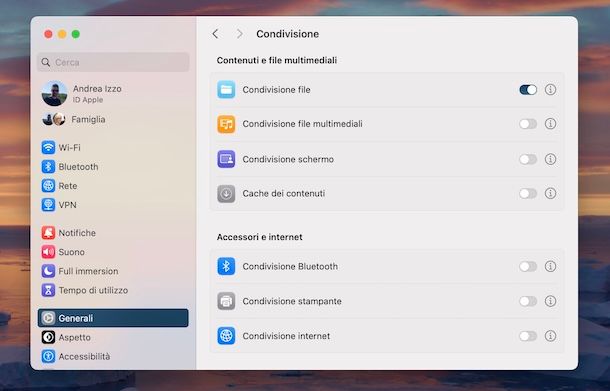
Task: Click the Condivisione stampante printer icon
Action: pos(226,301)
